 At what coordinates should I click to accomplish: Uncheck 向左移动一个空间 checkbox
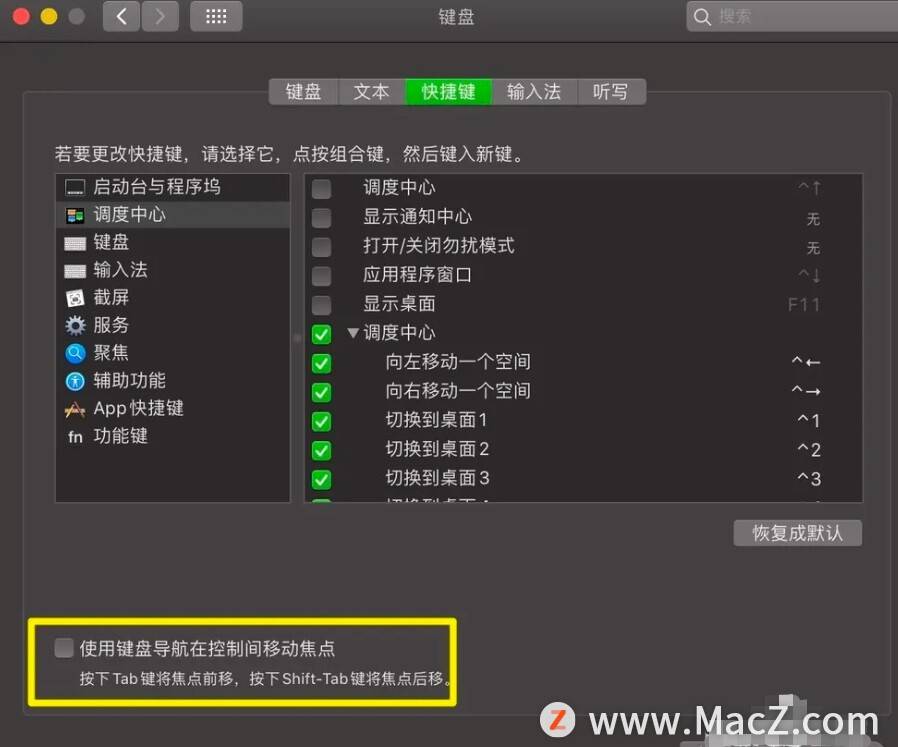pos(321,363)
